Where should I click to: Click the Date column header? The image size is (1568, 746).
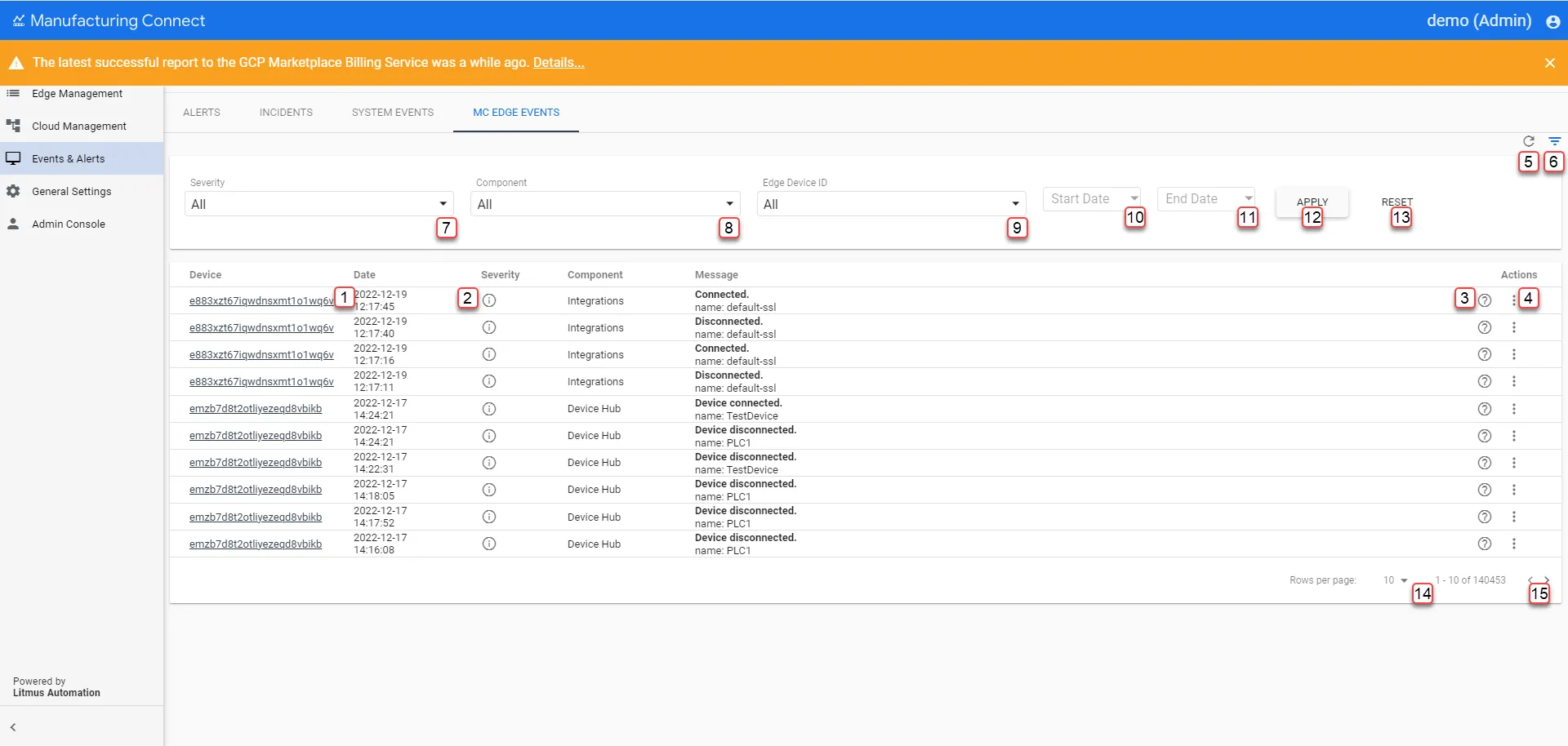click(x=364, y=275)
